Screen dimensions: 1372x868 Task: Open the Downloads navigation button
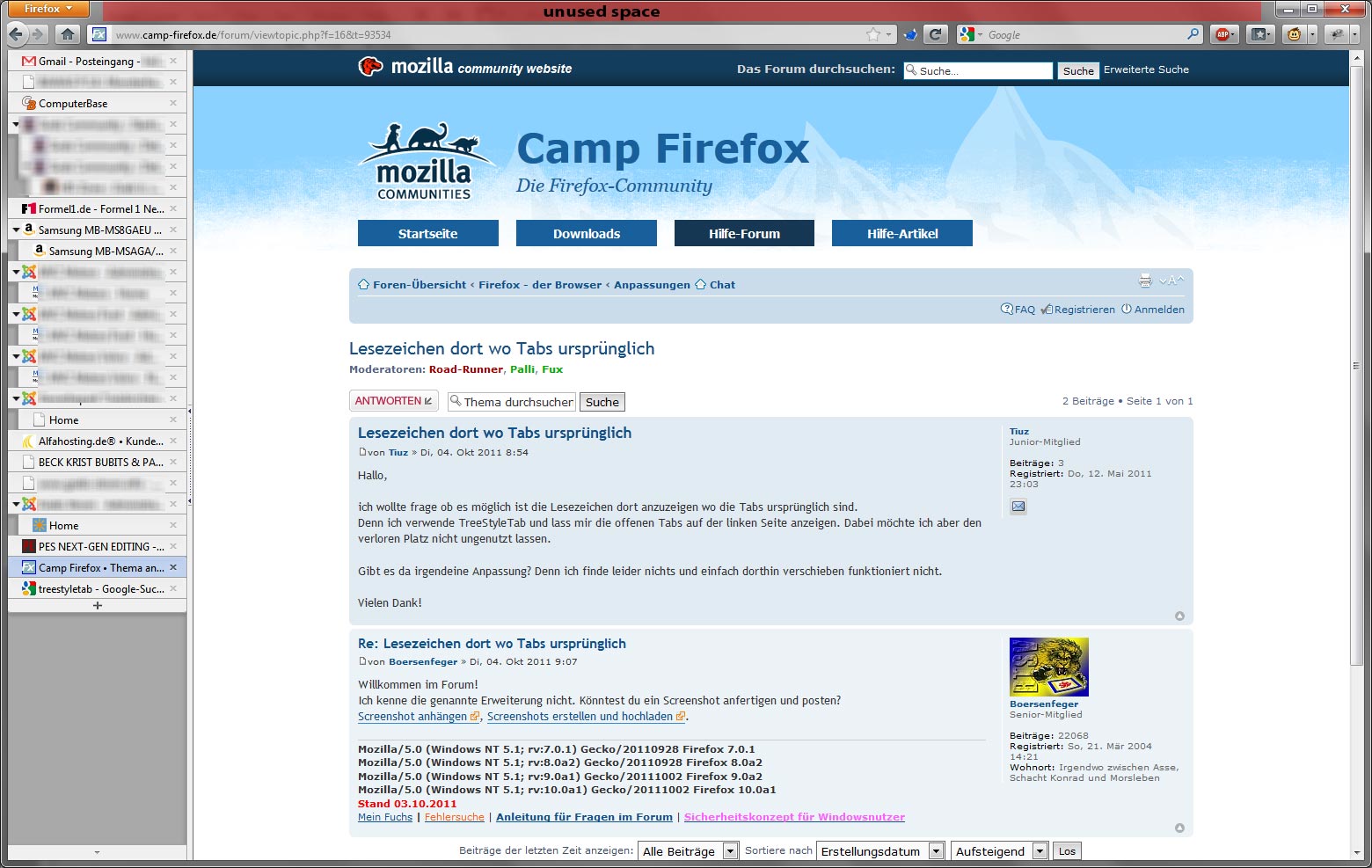pyautogui.click(x=587, y=233)
